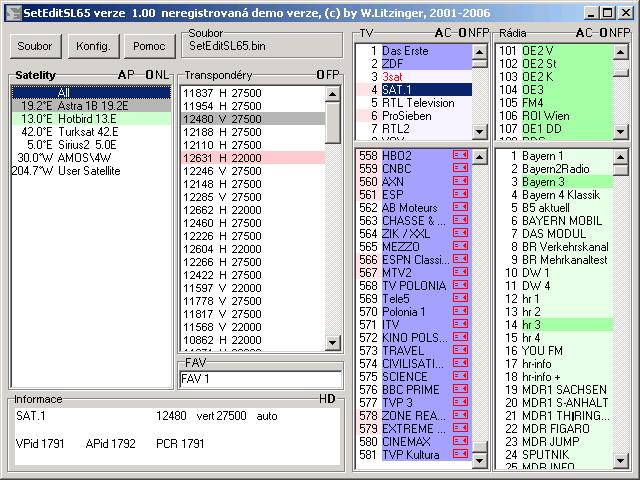Viewport: 640px width, 480px height.
Task: Select satellite Sirius2 5.0E
Action: tap(91, 145)
